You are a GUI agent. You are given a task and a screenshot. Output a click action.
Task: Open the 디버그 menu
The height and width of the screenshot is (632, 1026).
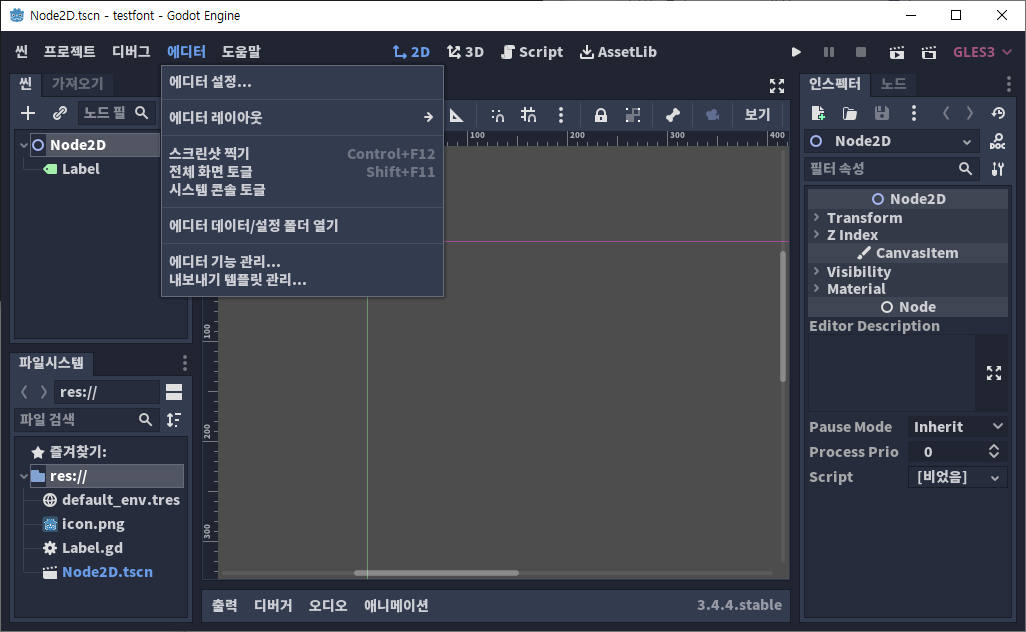tap(131, 52)
